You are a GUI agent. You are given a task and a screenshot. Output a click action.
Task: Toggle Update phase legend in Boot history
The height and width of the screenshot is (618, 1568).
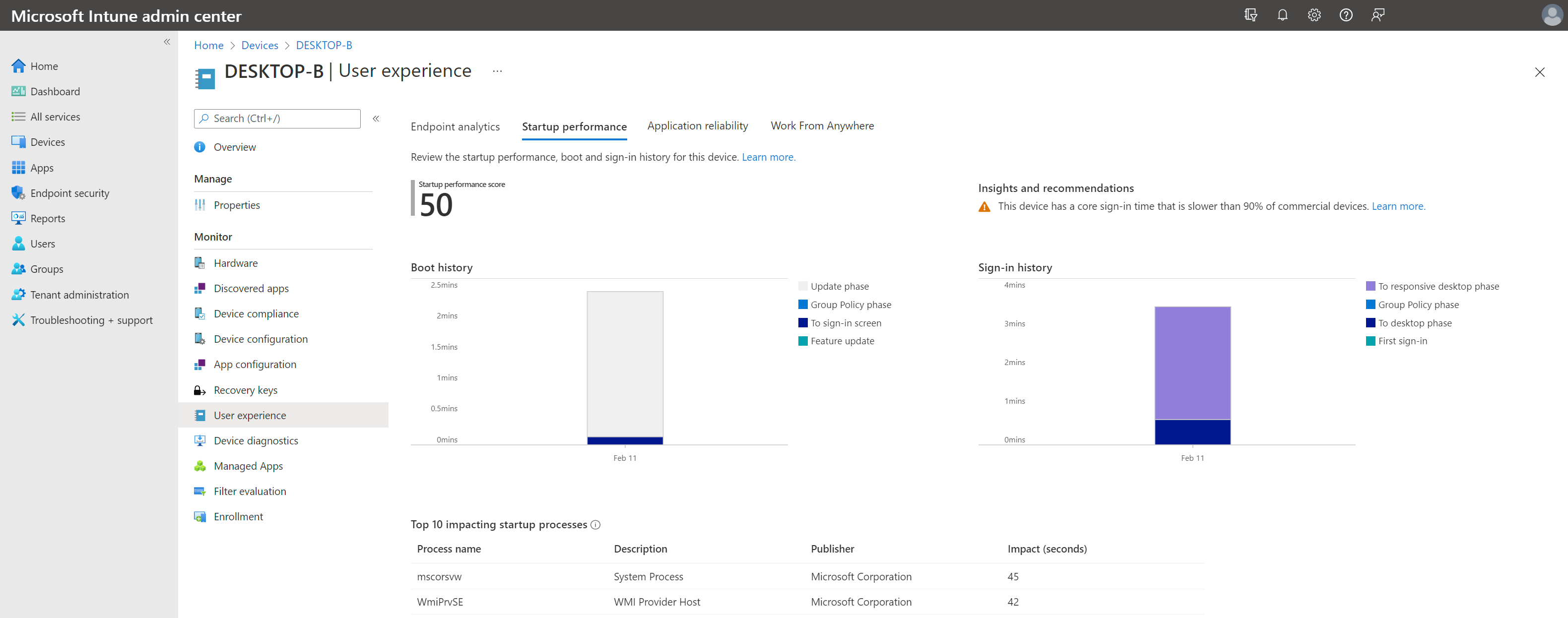[x=839, y=287]
